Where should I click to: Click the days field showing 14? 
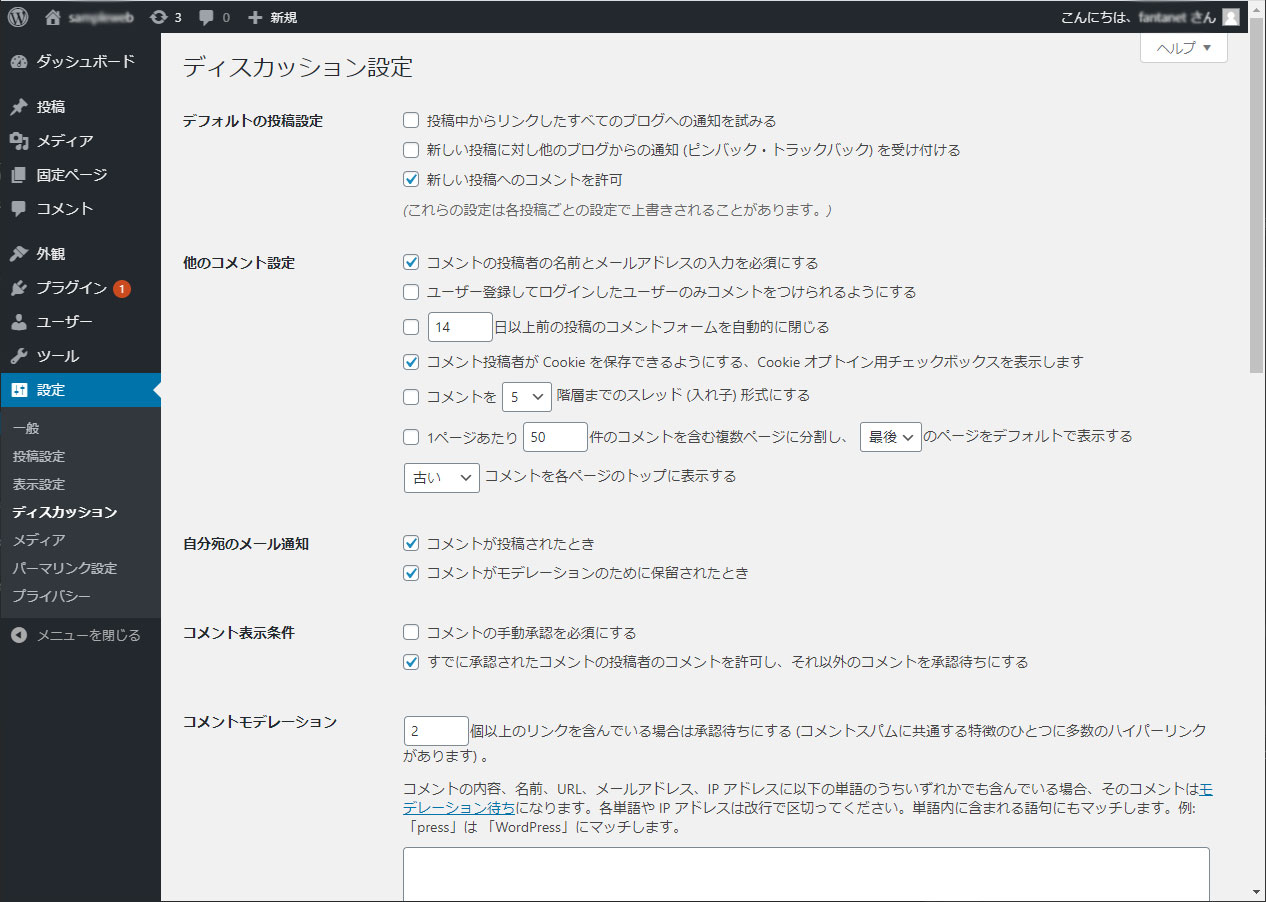tap(460, 327)
